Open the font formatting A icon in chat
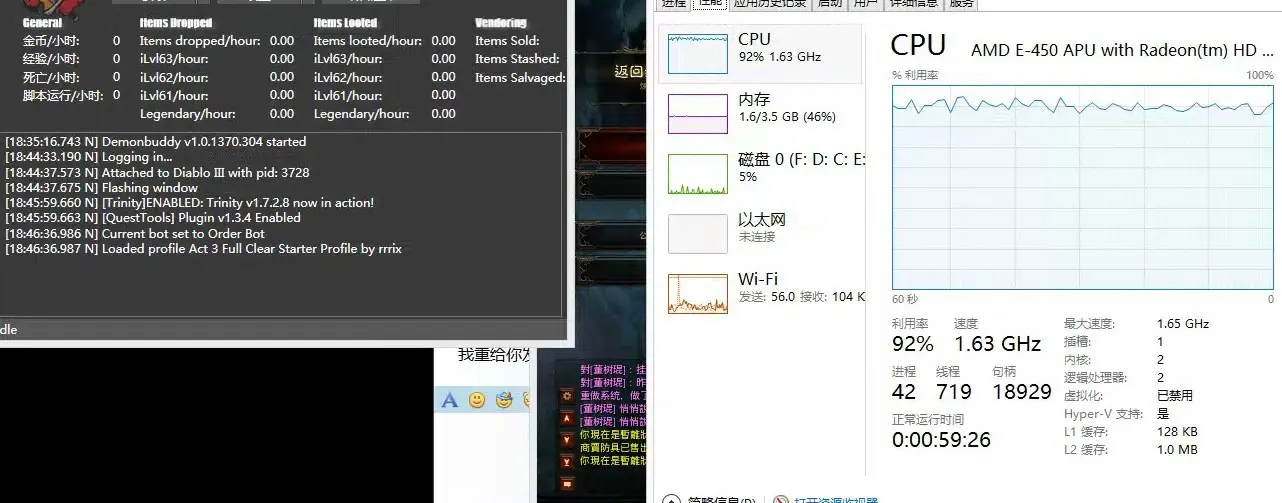This screenshot has width=1282, height=503. point(450,400)
